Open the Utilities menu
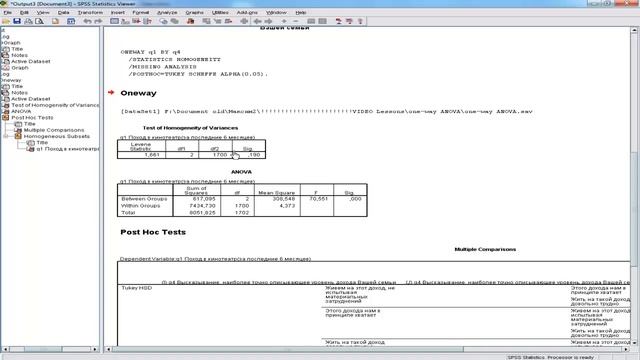Screen dimensions: 640x360 click(220, 13)
